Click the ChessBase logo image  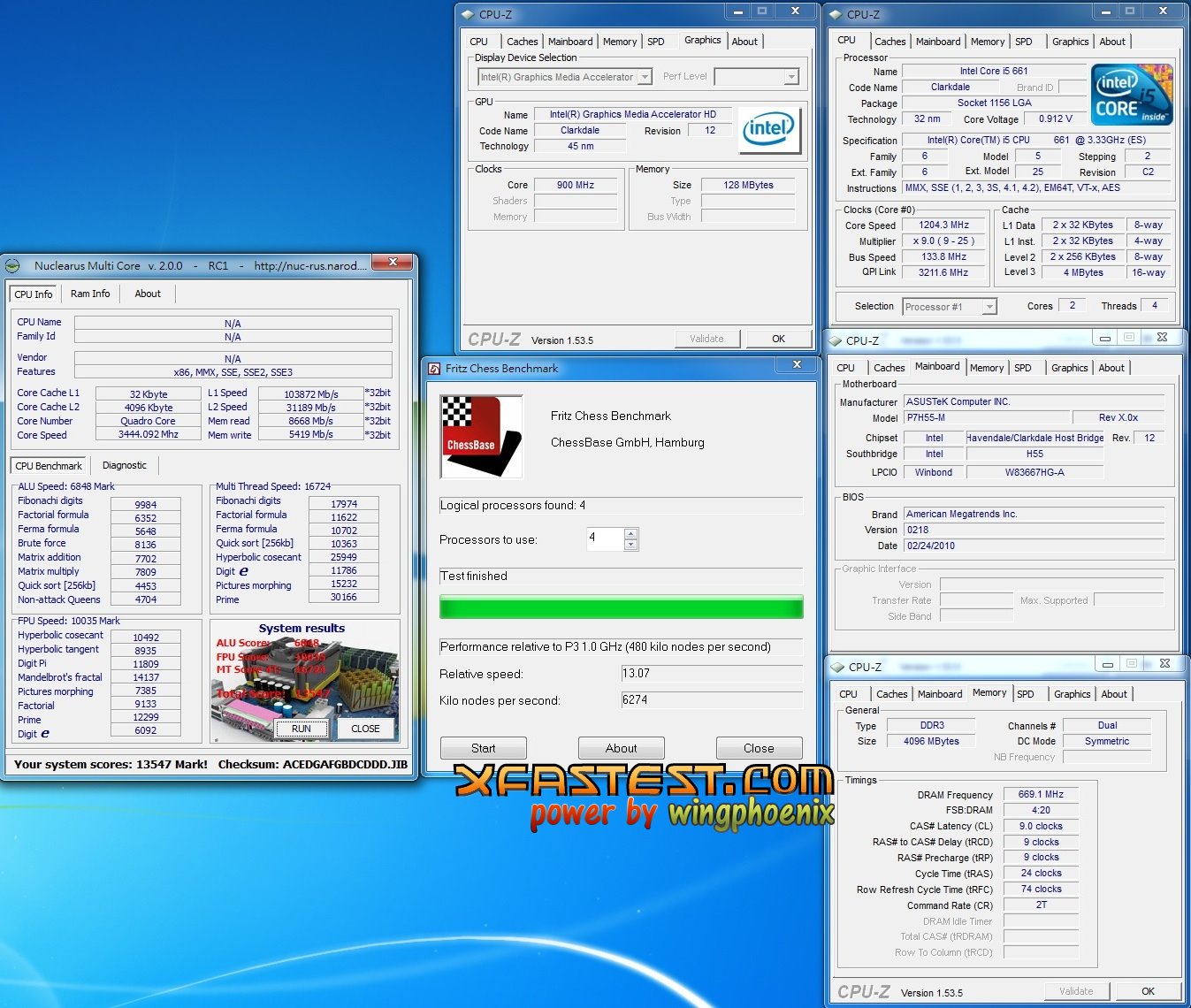(x=482, y=437)
